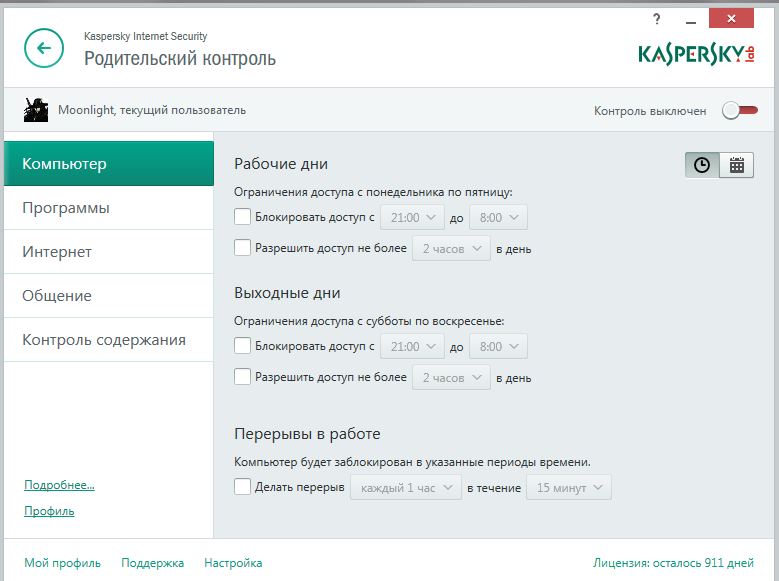The width and height of the screenshot is (779, 581).
Task: Click the Kaspersky Lab logo
Action: pos(696,53)
